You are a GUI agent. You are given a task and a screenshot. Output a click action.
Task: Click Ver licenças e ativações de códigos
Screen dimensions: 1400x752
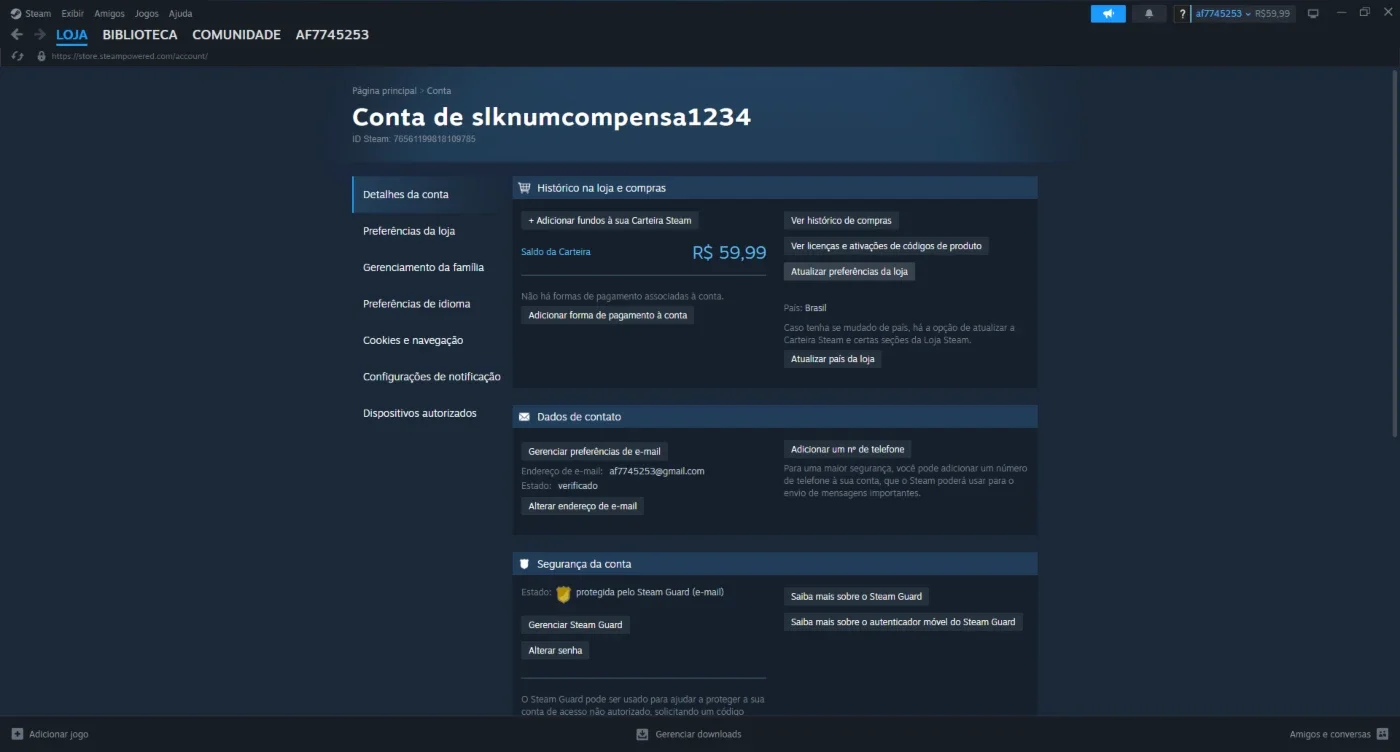(886, 246)
